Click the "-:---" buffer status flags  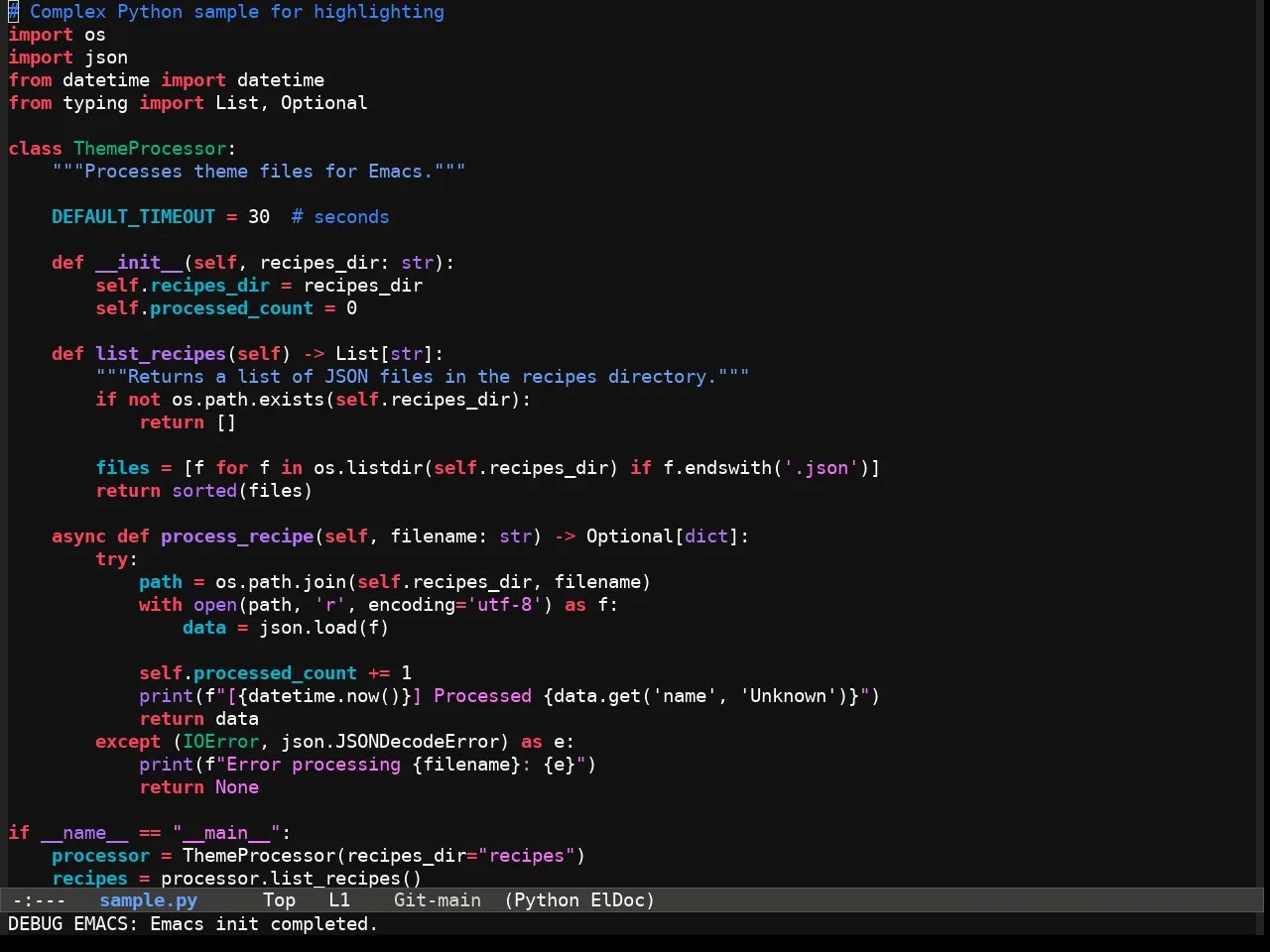tap(39, 900)
